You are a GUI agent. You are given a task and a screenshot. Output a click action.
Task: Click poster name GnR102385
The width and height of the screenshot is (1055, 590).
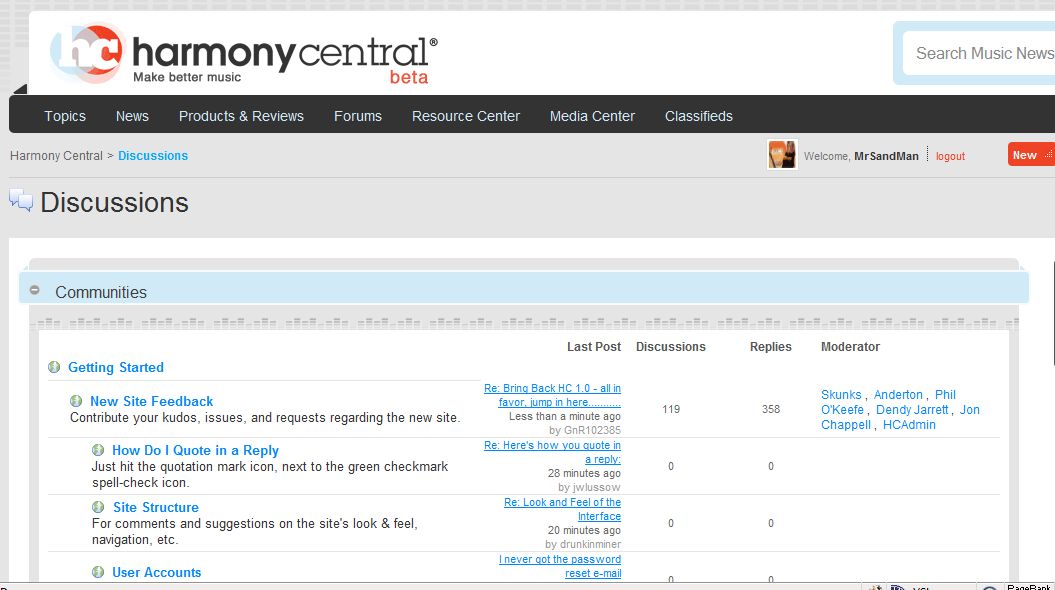(591, 431)
